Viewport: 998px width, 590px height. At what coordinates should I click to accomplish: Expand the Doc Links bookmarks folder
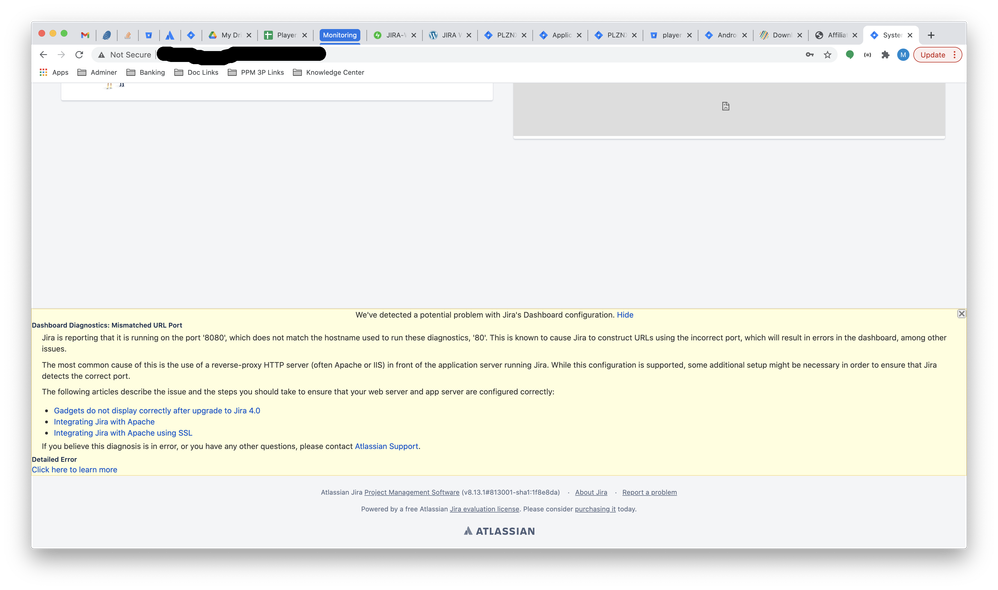[196, 73]
